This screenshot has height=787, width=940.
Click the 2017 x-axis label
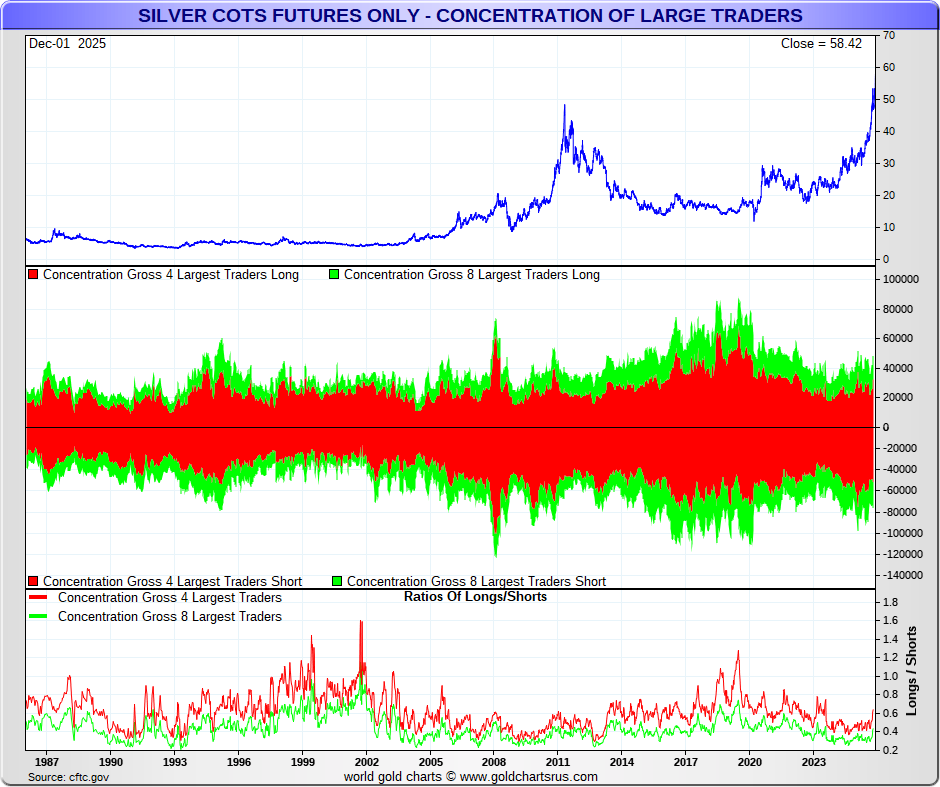pos(685,762)
